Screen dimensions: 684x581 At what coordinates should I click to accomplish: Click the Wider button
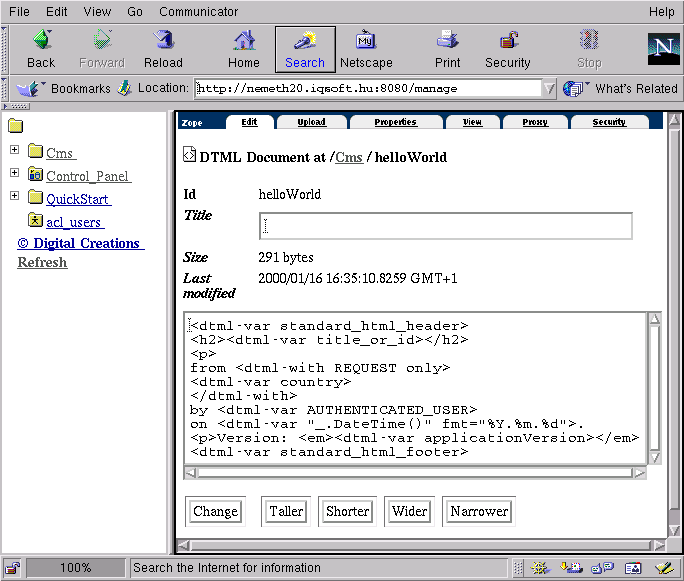tap(409, 511)
